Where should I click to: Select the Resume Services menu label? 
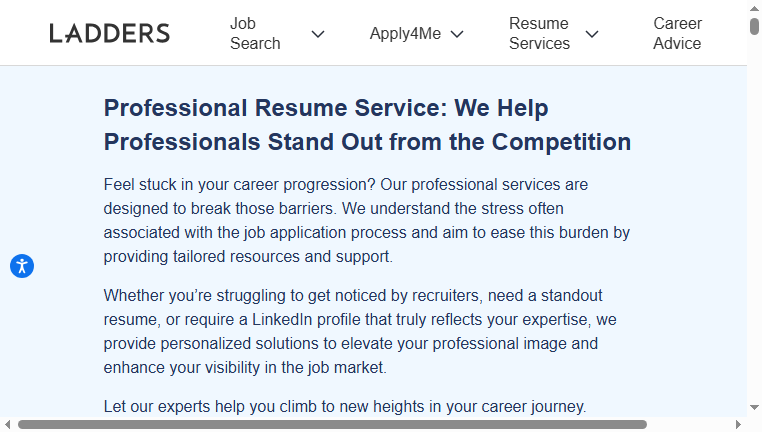click(539, 34)
